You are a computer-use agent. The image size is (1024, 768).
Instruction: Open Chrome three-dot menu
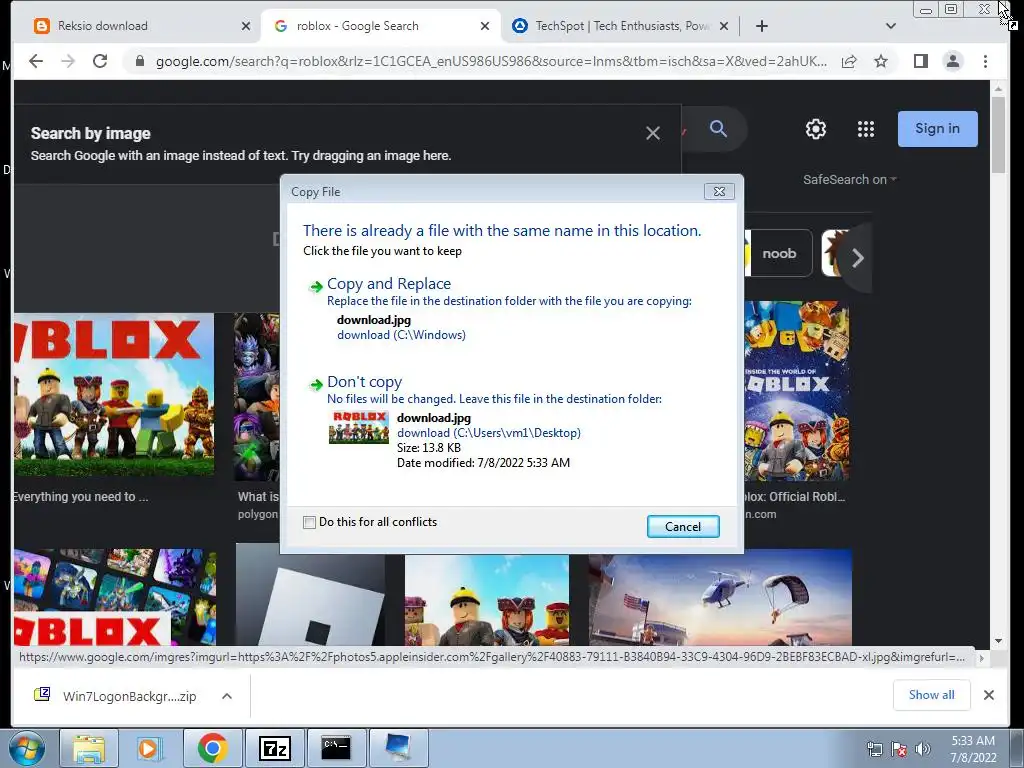[x=985, y=61]
